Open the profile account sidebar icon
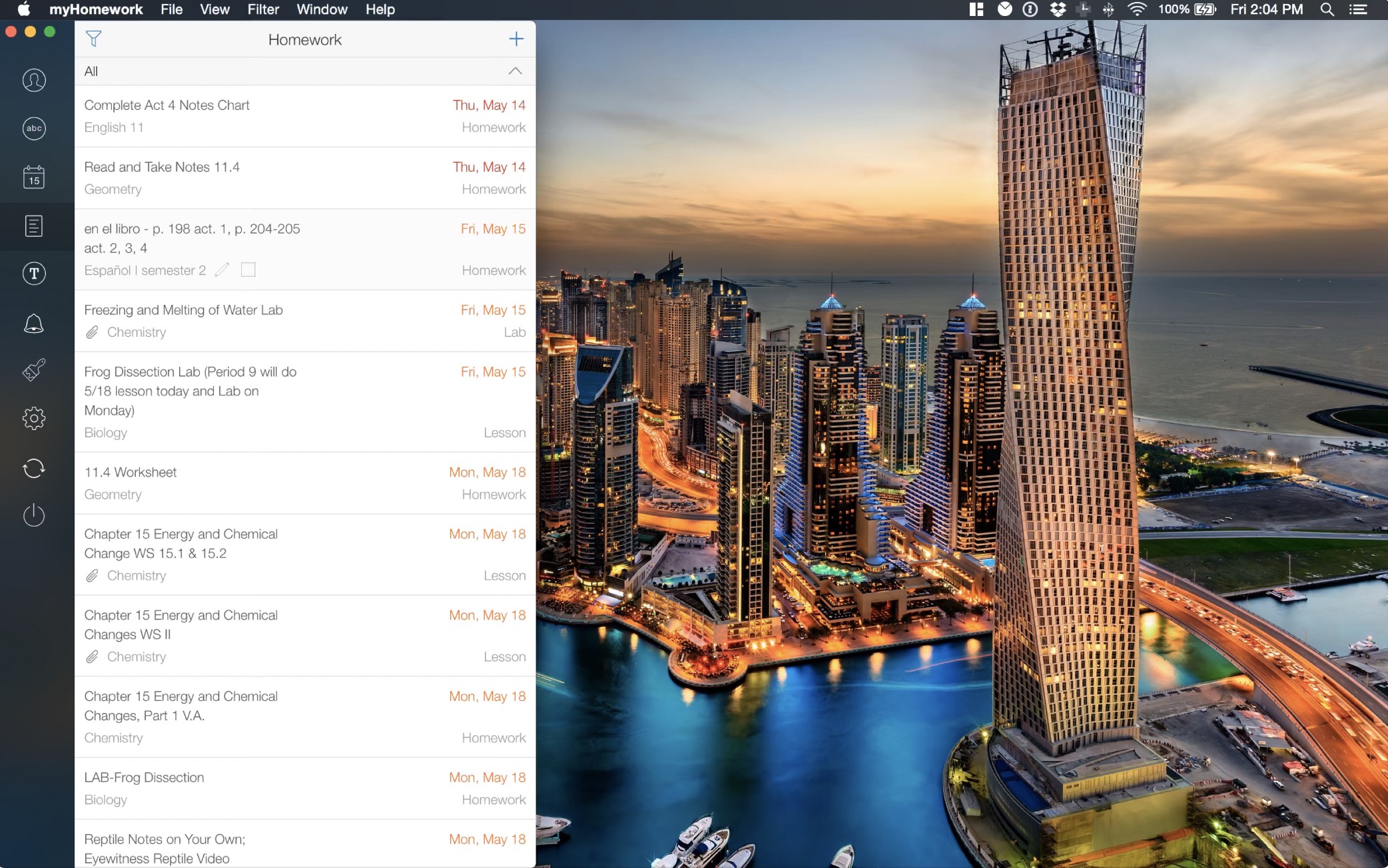 (x=34, y=80)
